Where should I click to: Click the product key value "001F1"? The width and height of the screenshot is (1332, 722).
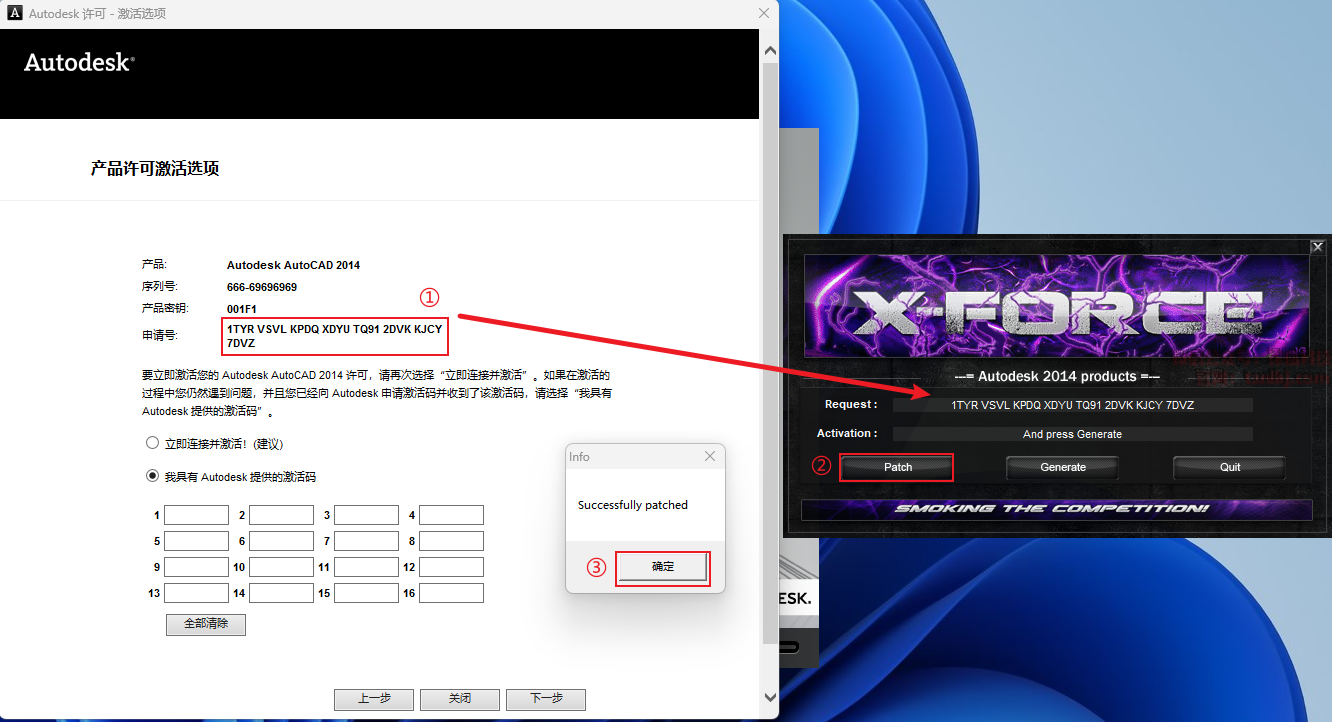coord(242,309)
